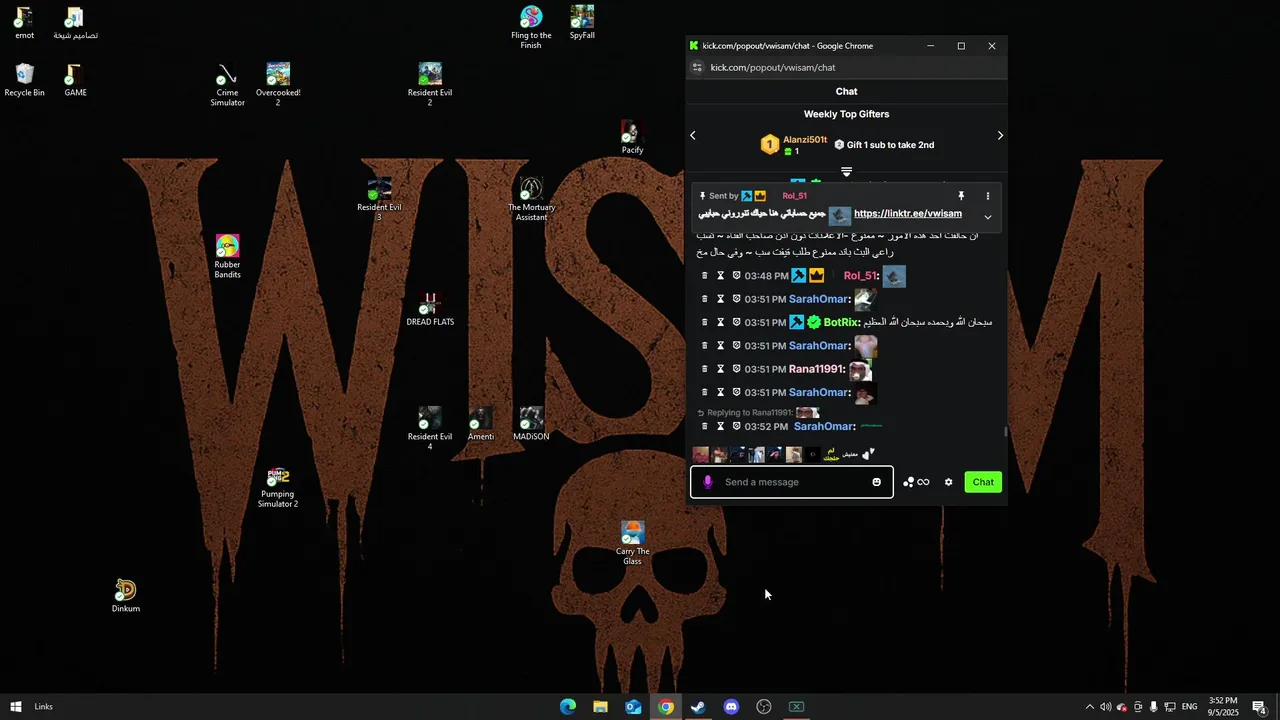Select the GAME folder on desktop

pos(75,80)
